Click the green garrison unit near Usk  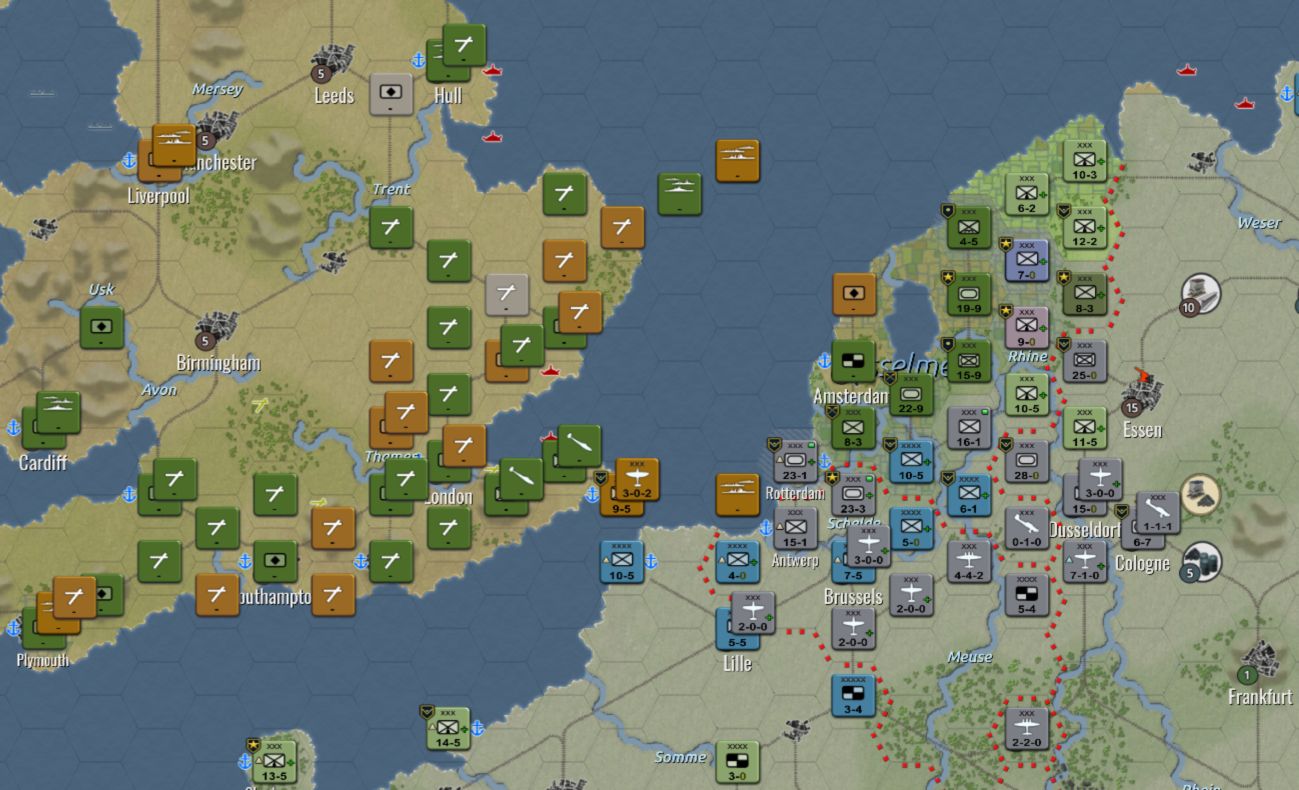101,328
